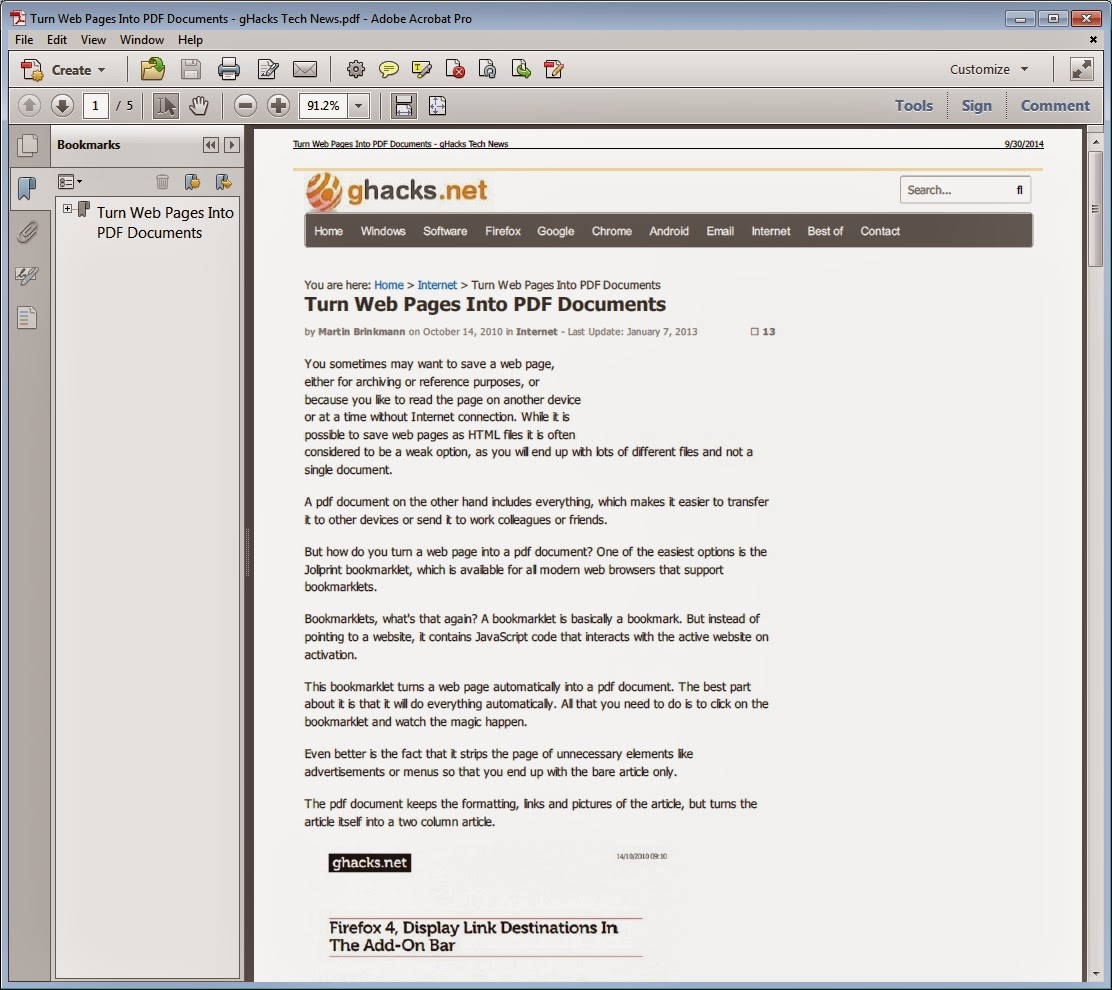1112x990 pixels.
Task: Open the Edit menu
Action: (57, 40)
